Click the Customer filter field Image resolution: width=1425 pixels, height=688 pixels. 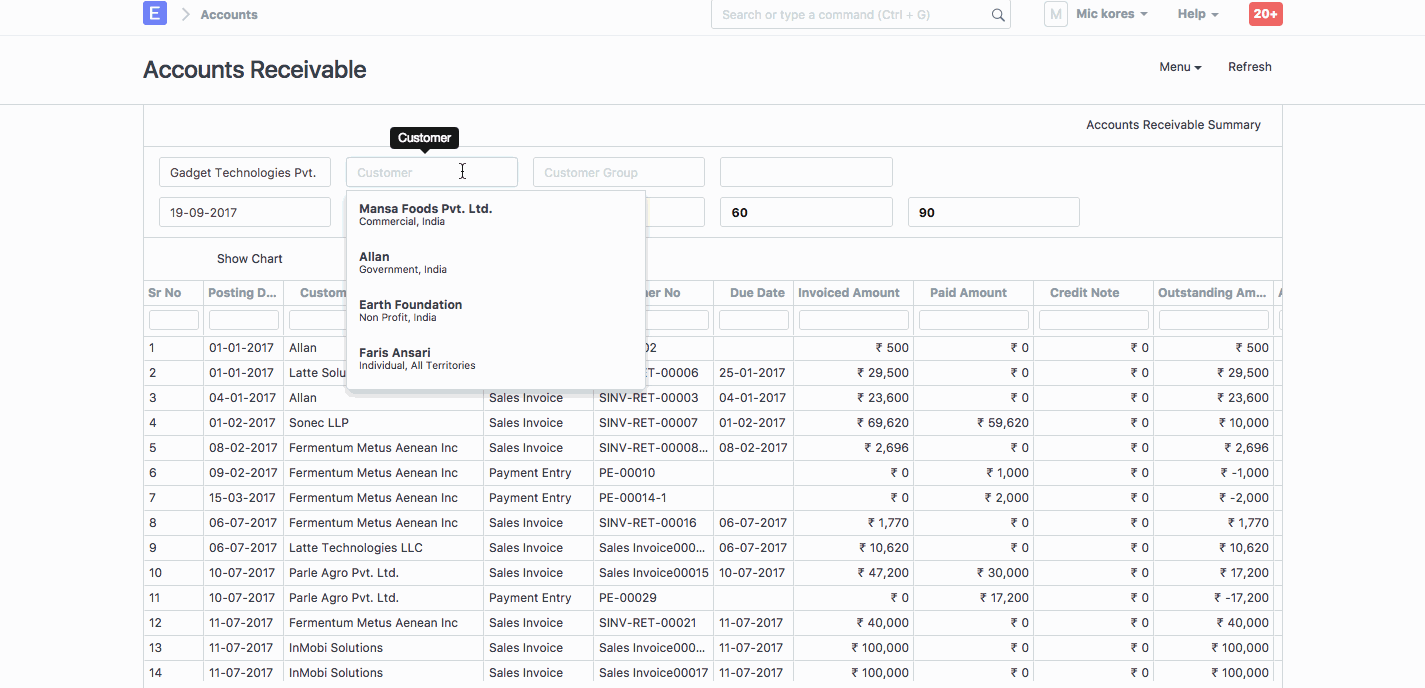tap(432, 172)
